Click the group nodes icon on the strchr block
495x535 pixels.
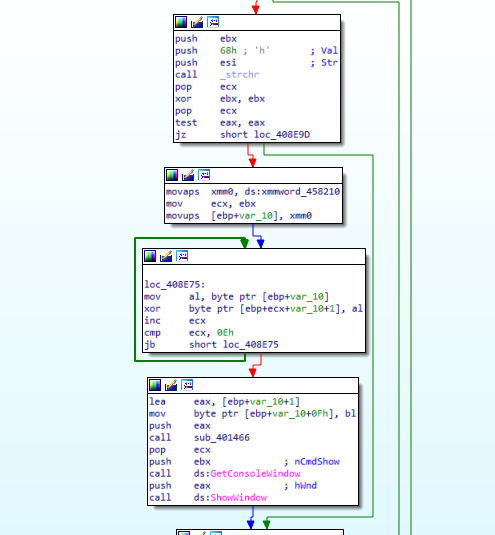213,23
